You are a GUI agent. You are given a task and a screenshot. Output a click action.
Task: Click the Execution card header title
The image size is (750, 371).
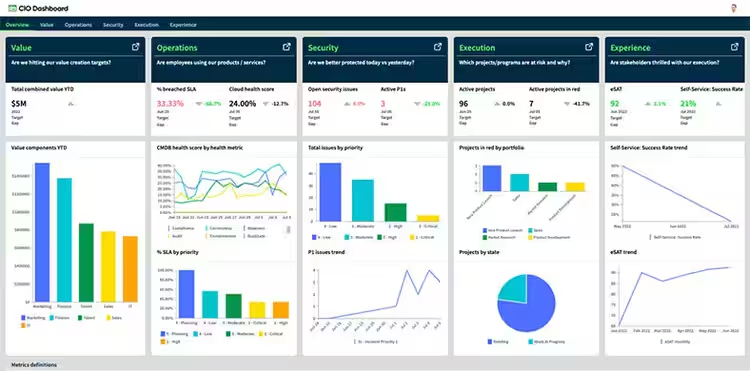coord(477,48)
